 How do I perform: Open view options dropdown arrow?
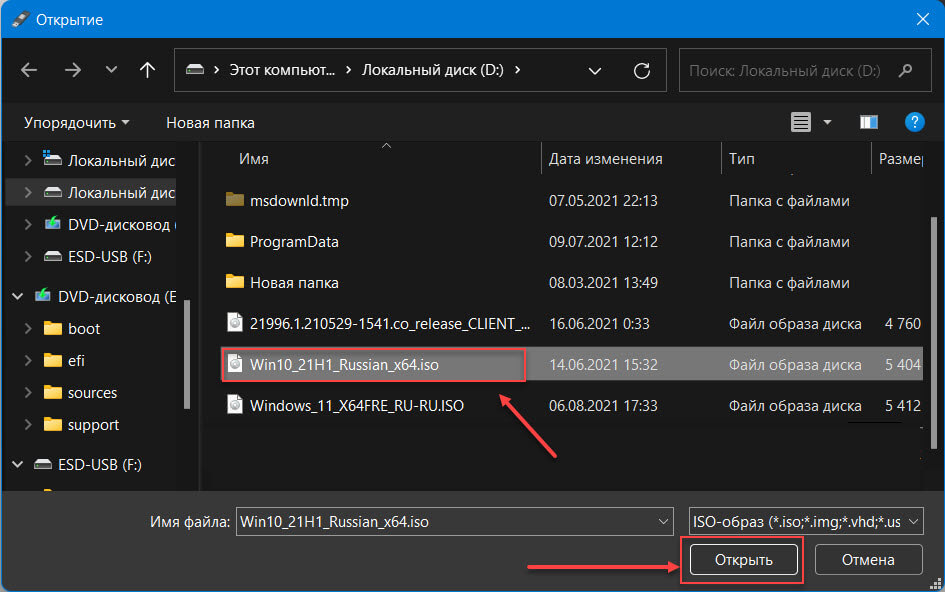(827, 122)
